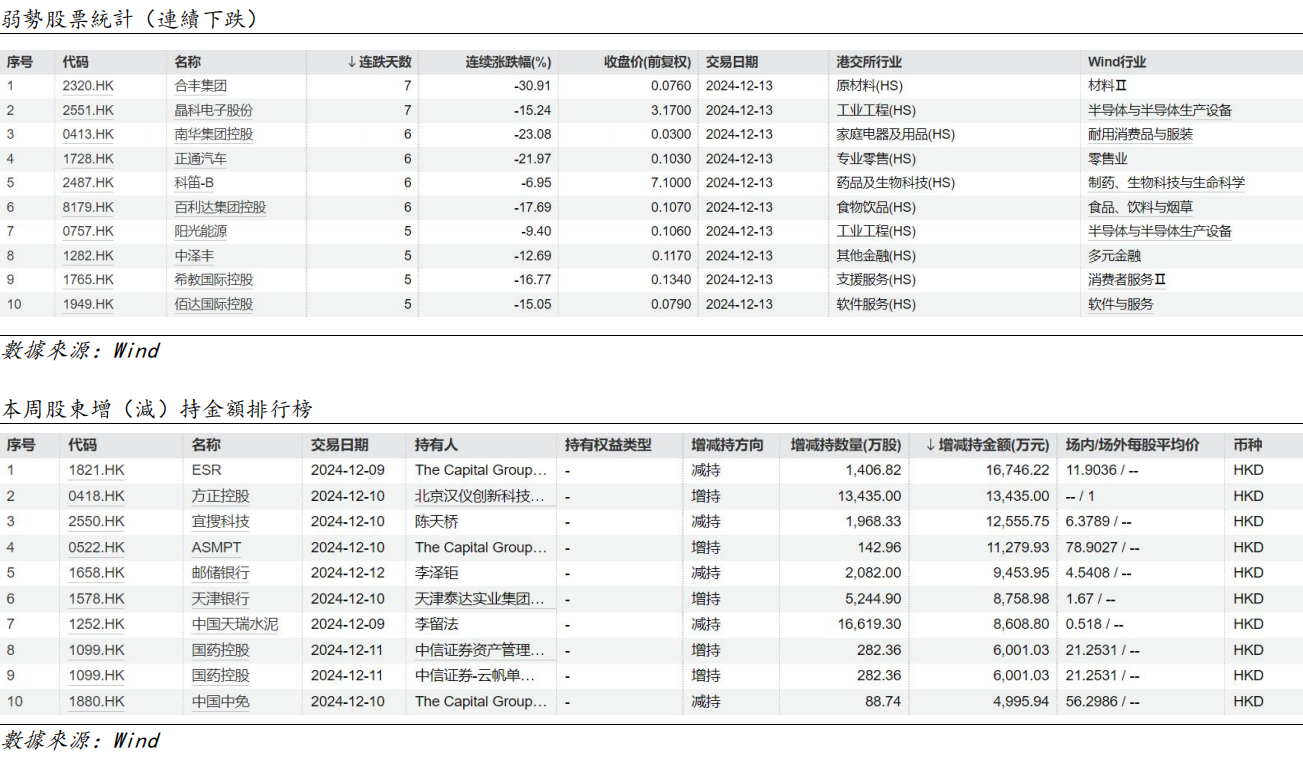This screenshot has height=763, width=1303.
Task: Click the 港交所行业 column header
Action: [x=868, y=62]
